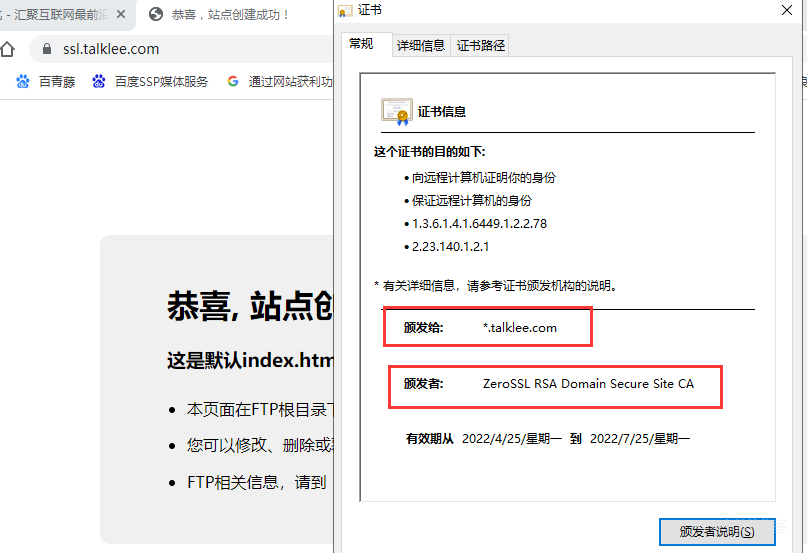Close the 汇聚互联网 browser tab
This screenshot has height=553, width=807.
122,15
